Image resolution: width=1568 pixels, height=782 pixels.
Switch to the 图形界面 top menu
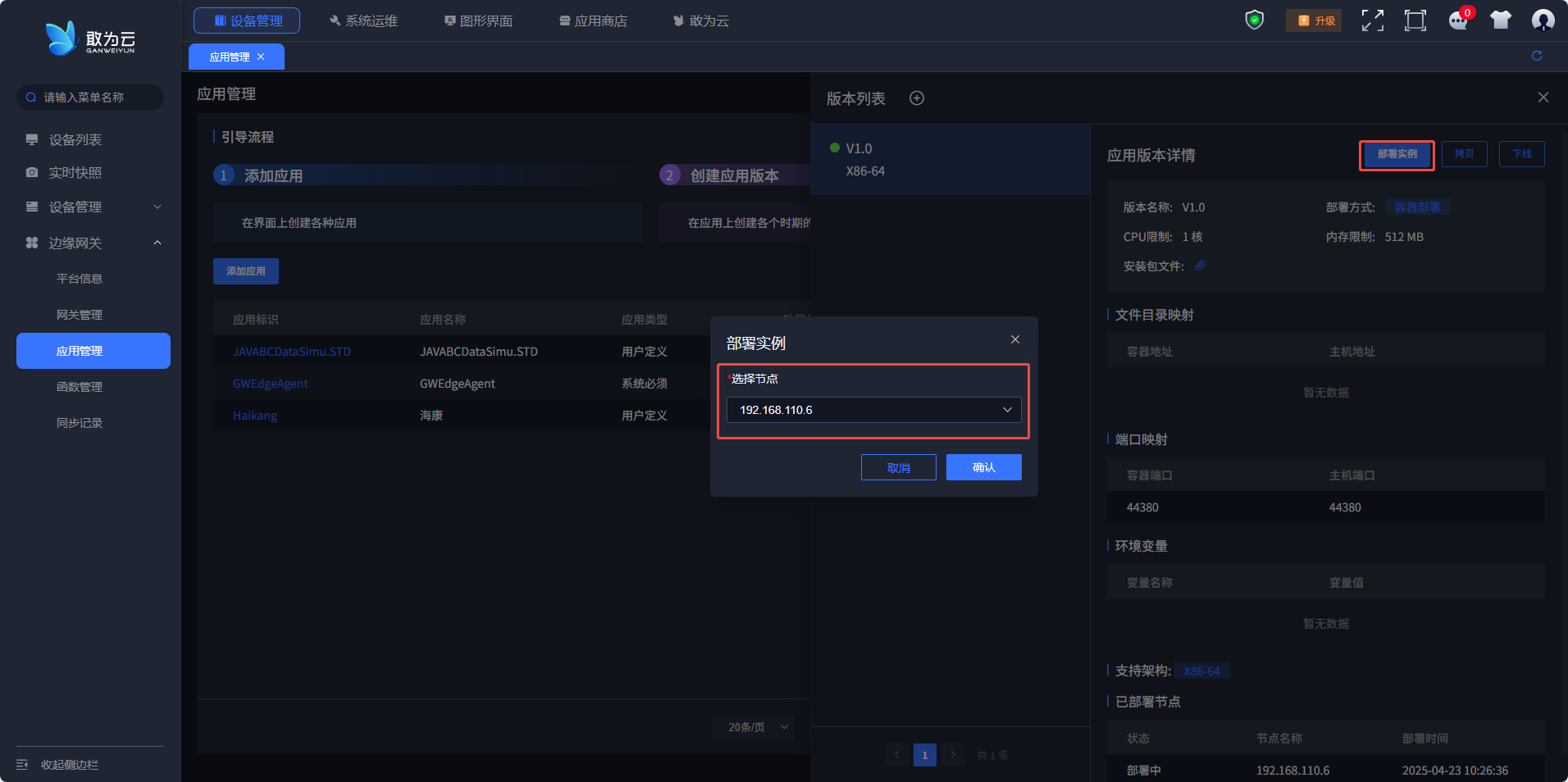tap(478, 20)
